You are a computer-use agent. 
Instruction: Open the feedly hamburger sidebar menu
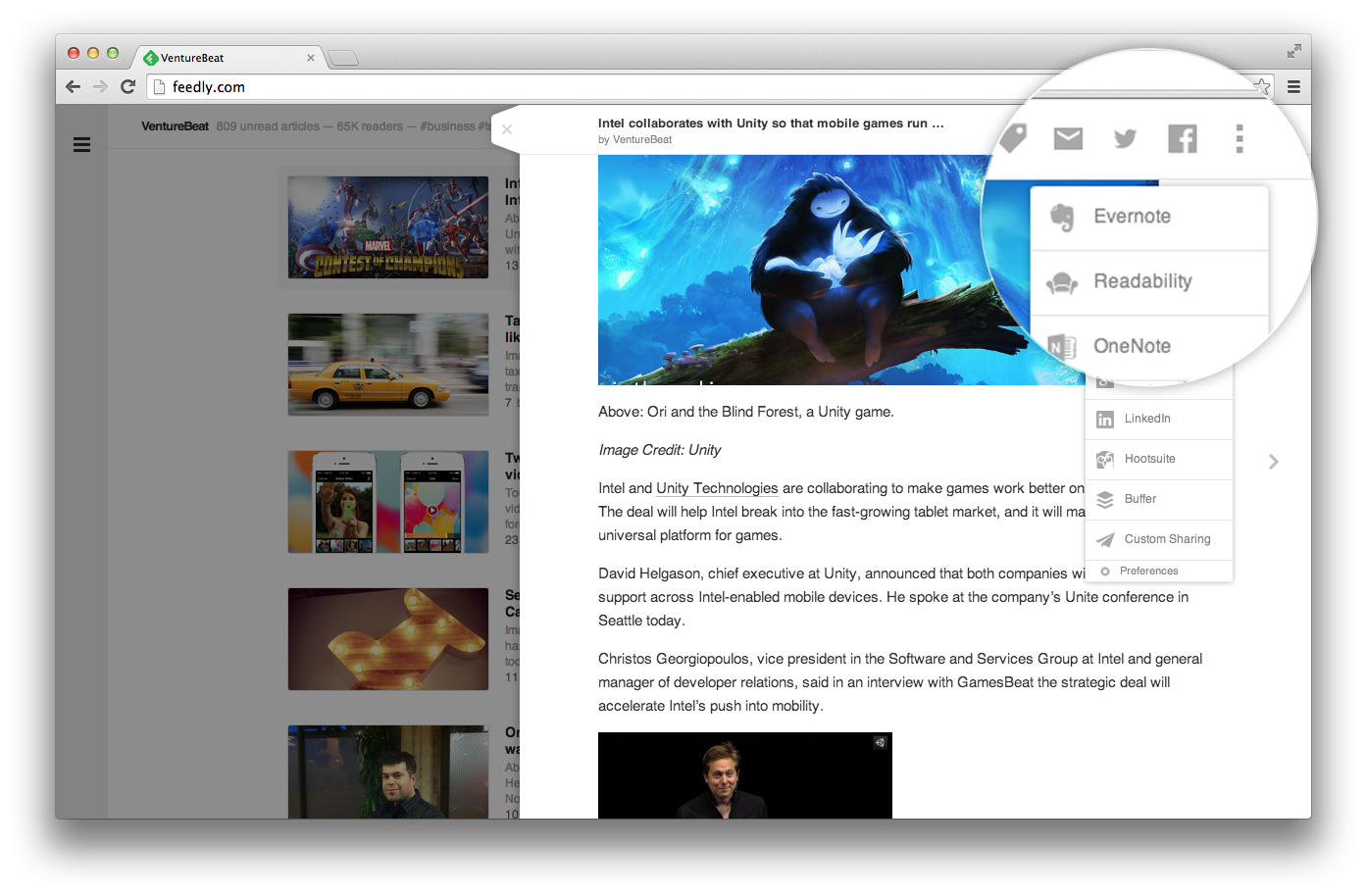(82, 145)
